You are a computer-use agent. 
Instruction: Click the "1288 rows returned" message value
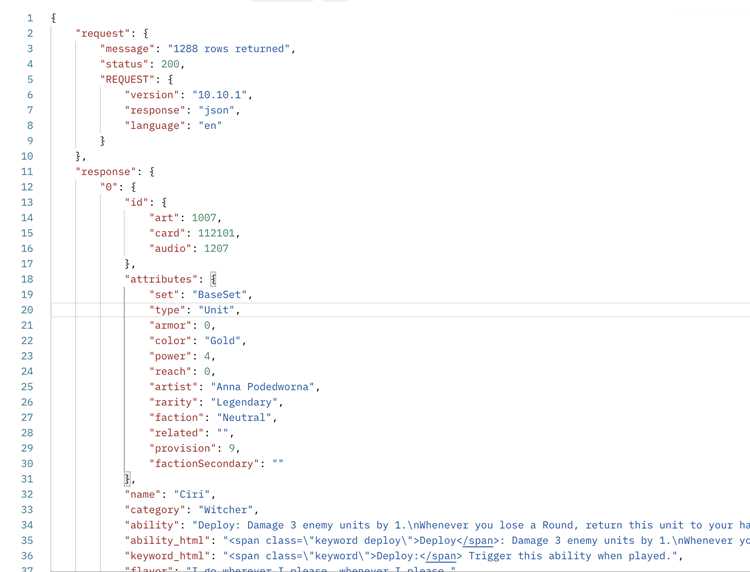[229, 49]
